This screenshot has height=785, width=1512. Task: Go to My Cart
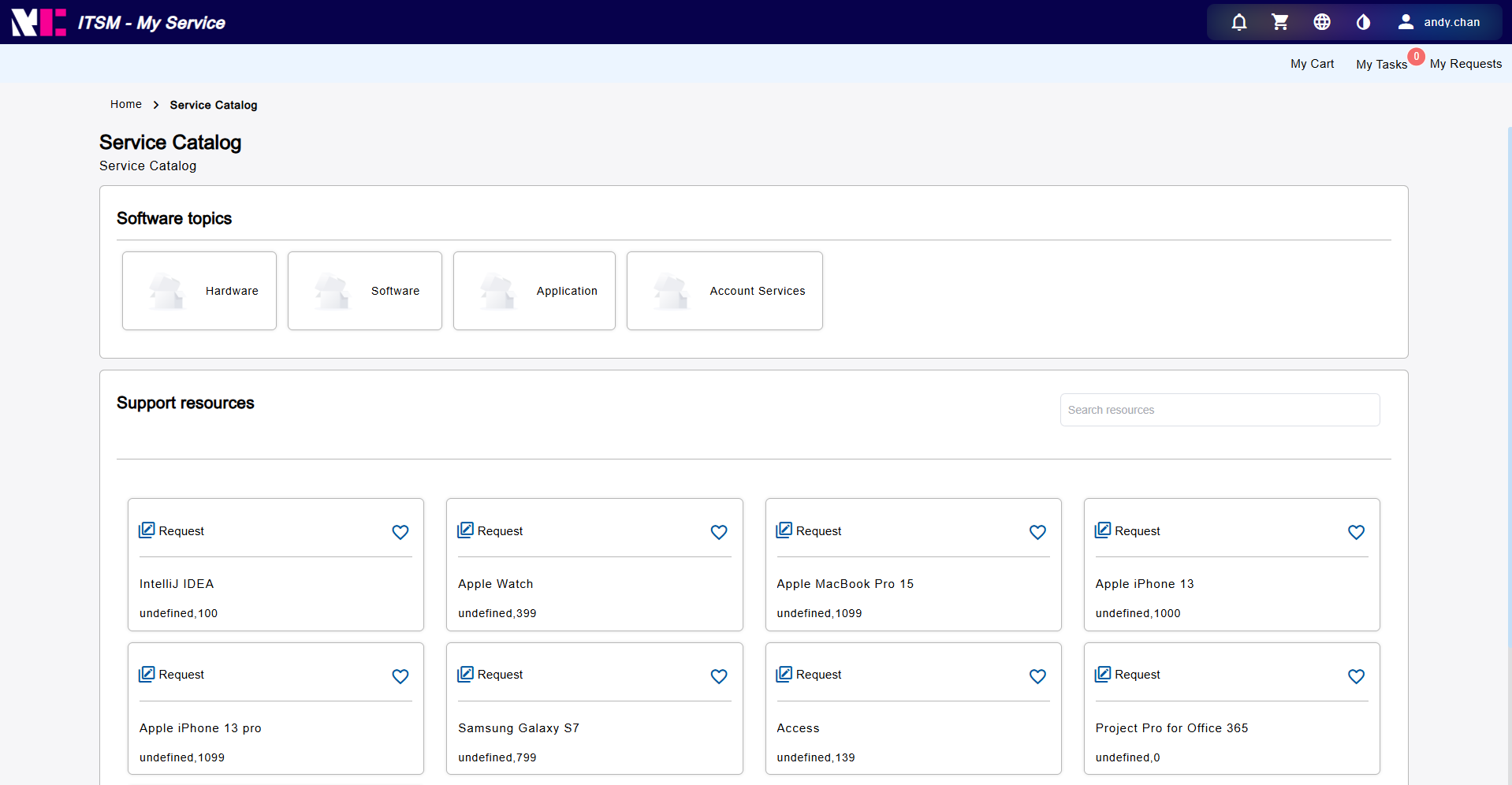1312,64
